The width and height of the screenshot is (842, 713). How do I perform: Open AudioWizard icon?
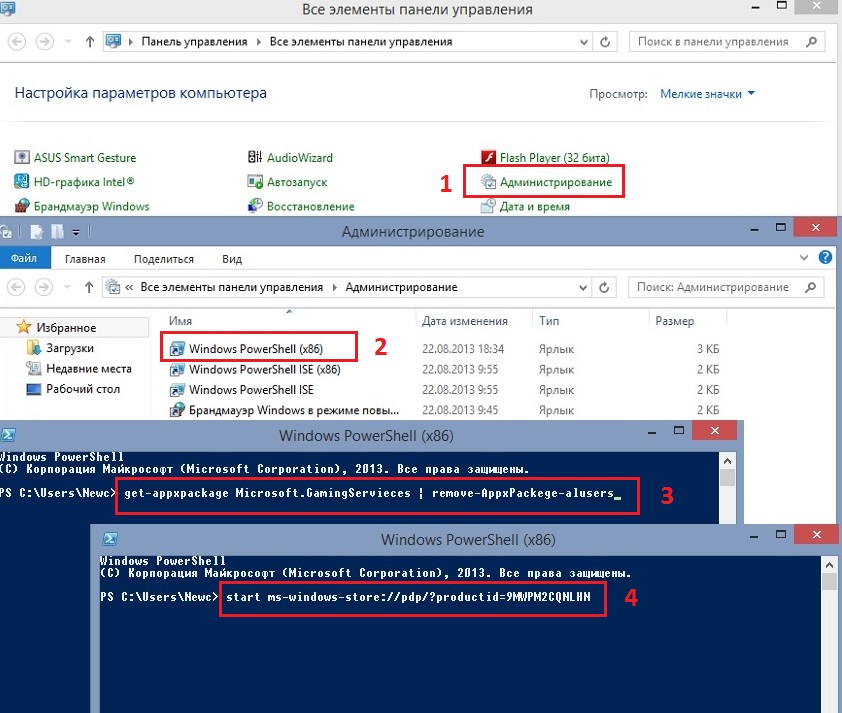(x=255, y=157)
